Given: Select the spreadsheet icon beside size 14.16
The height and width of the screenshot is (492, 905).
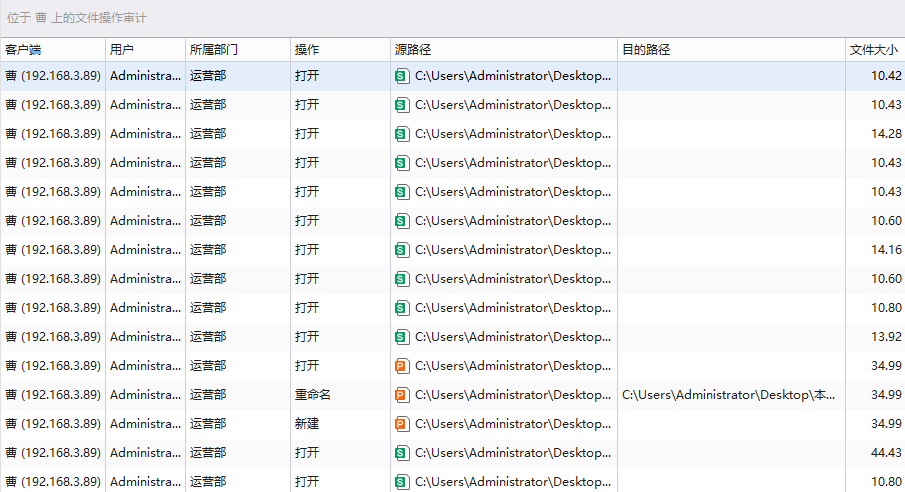Looking at the screenshot, I should pos(402,250).
